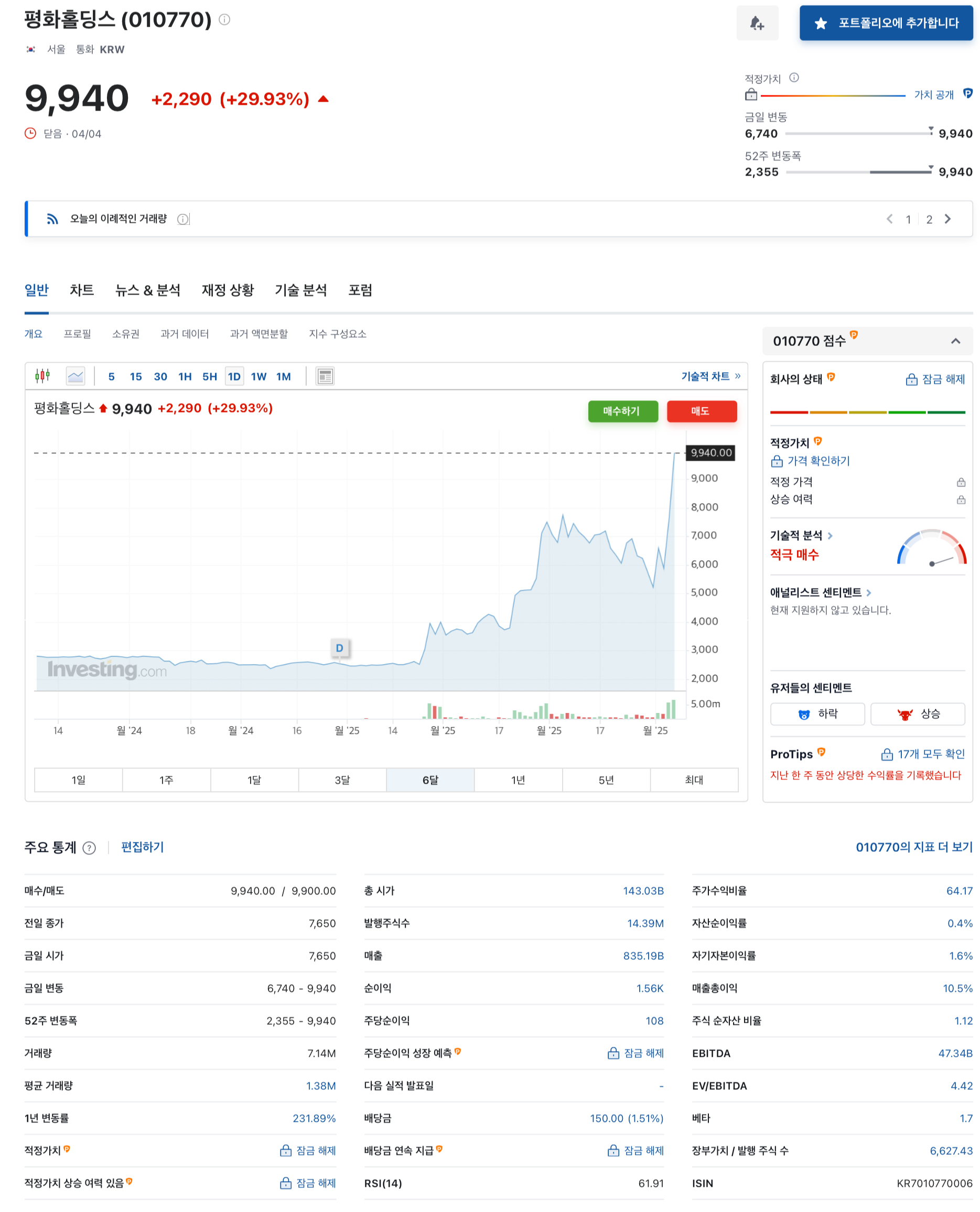Click the technical analysis gauge

[x=931, y=547]
